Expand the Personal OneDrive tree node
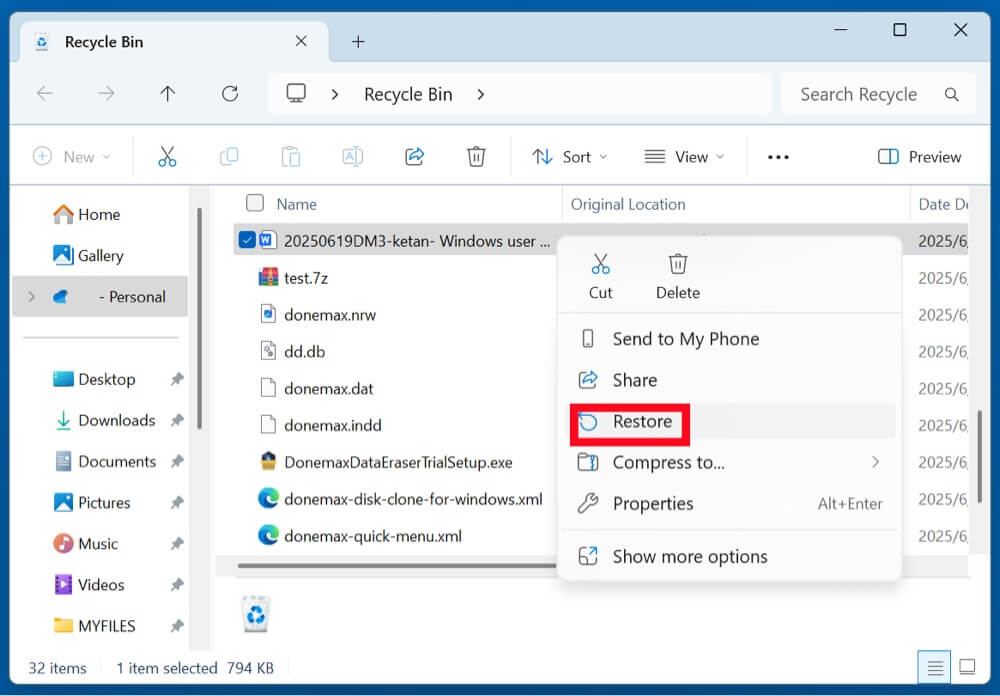Viewport: 1000px width, 696px height. 31,297
